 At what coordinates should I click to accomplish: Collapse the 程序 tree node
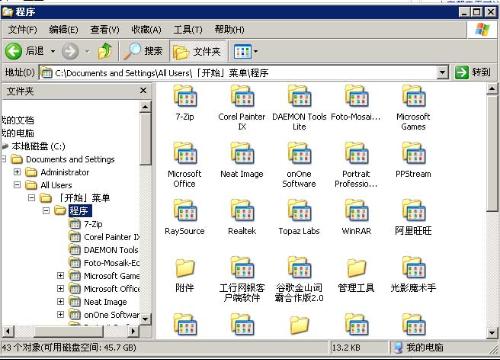pyautogui.click(x=46, y=211)
